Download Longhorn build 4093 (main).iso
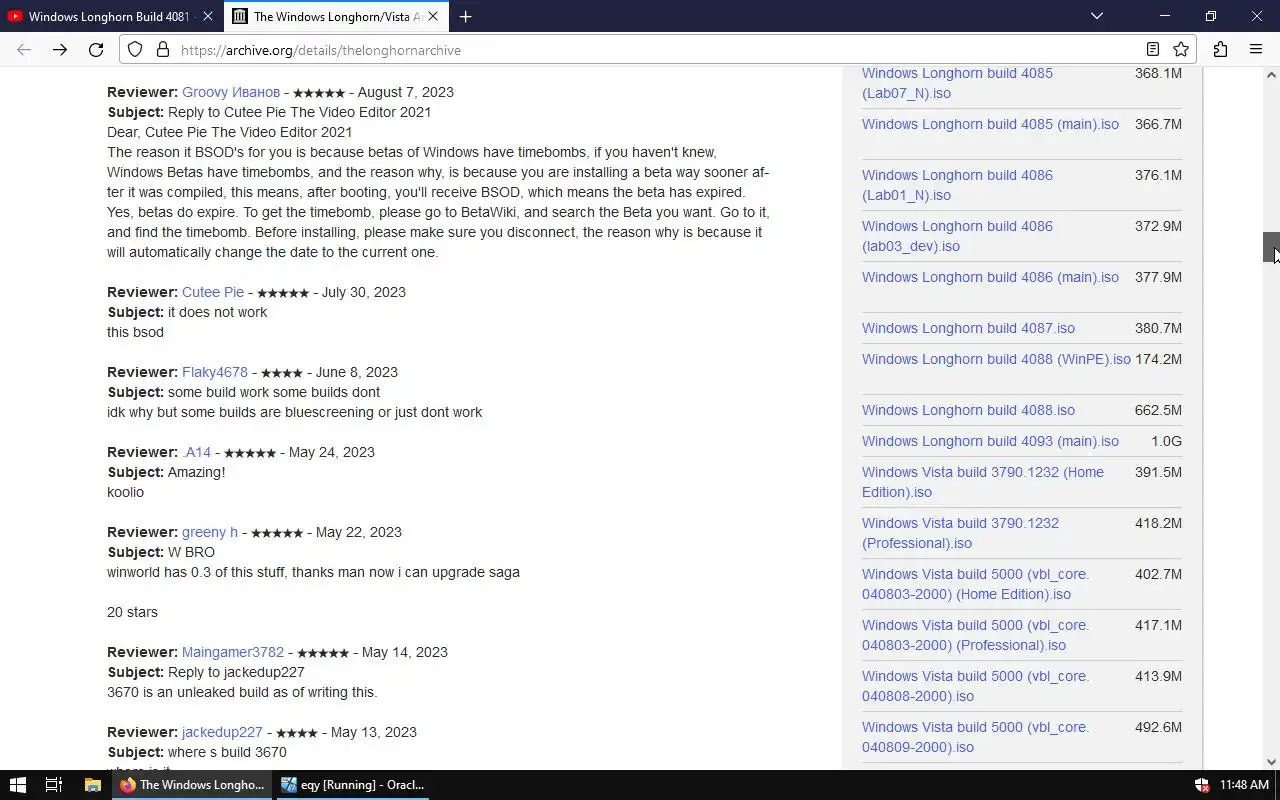This screenshot has width=1280, height=800. (x=990, y=441)
